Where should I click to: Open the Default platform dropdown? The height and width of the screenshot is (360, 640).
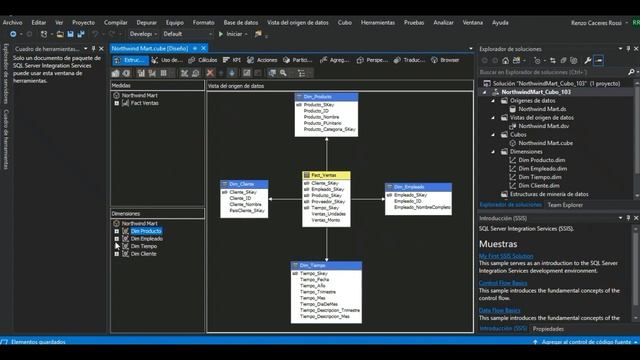pos(187,34)
